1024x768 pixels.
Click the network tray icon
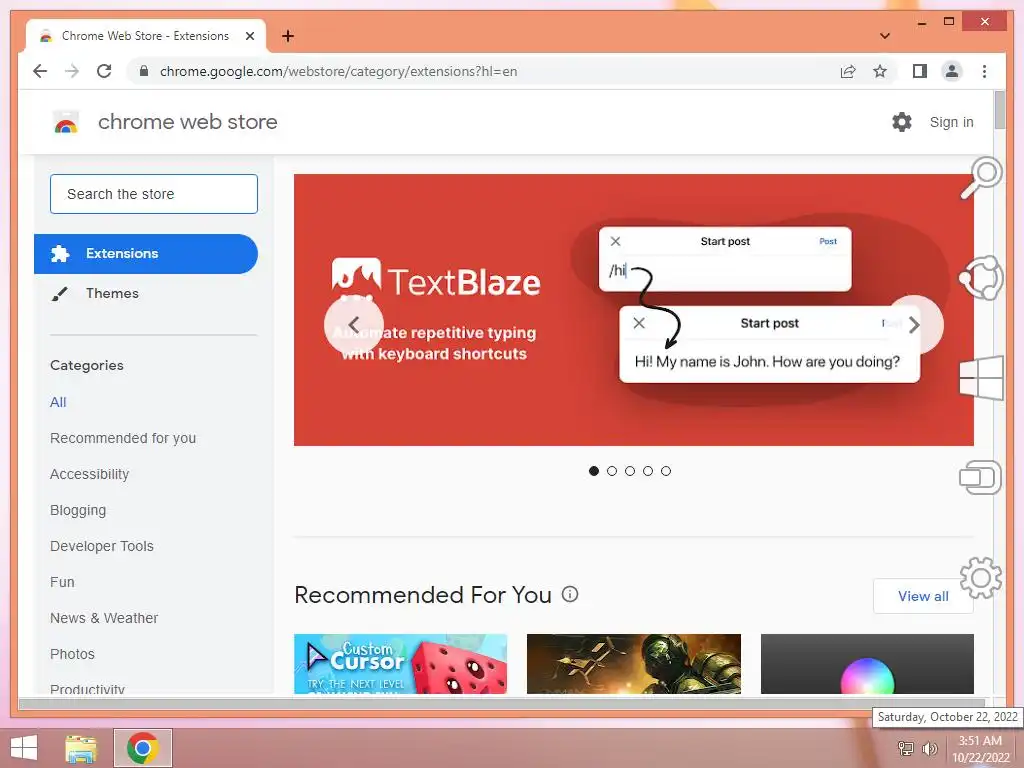tap(905, 748)
